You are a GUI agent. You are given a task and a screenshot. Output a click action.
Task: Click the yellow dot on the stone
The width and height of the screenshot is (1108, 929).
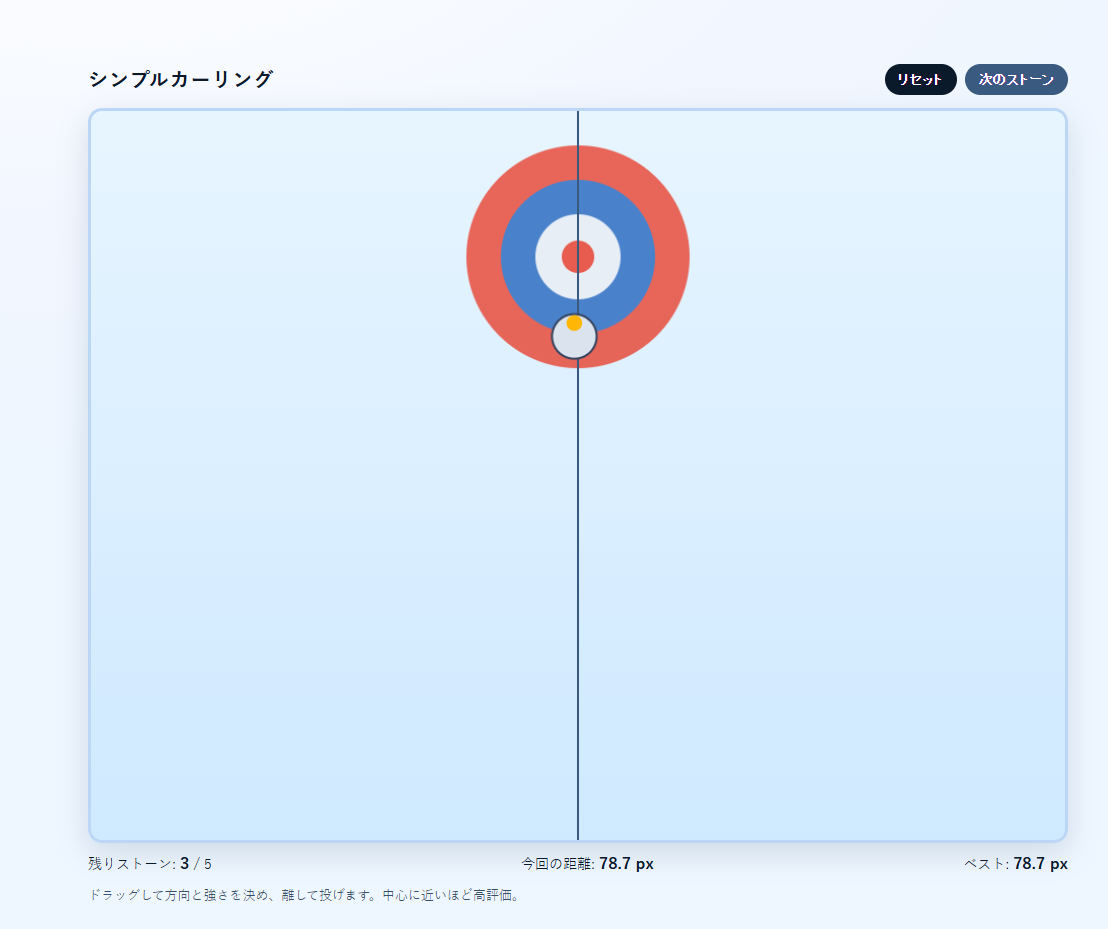point(574,323)
